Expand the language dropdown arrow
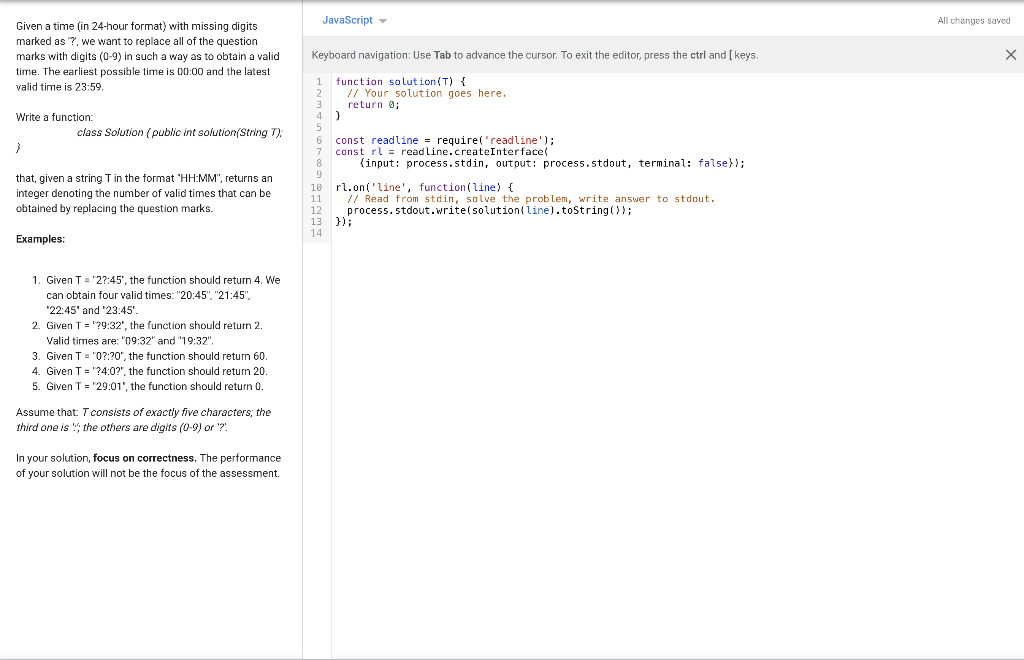1024x660 pixels. click(383, 20)
